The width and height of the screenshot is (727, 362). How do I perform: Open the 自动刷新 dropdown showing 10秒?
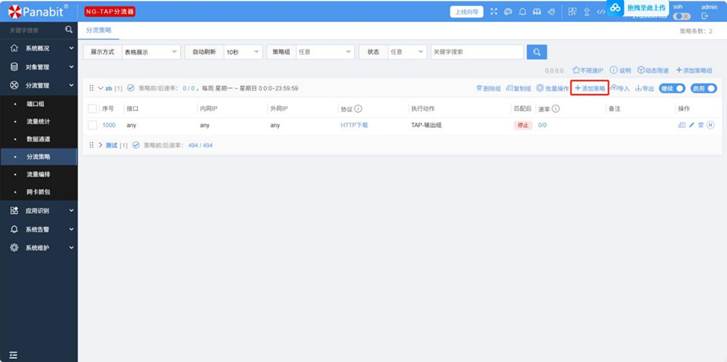[242, 52]
